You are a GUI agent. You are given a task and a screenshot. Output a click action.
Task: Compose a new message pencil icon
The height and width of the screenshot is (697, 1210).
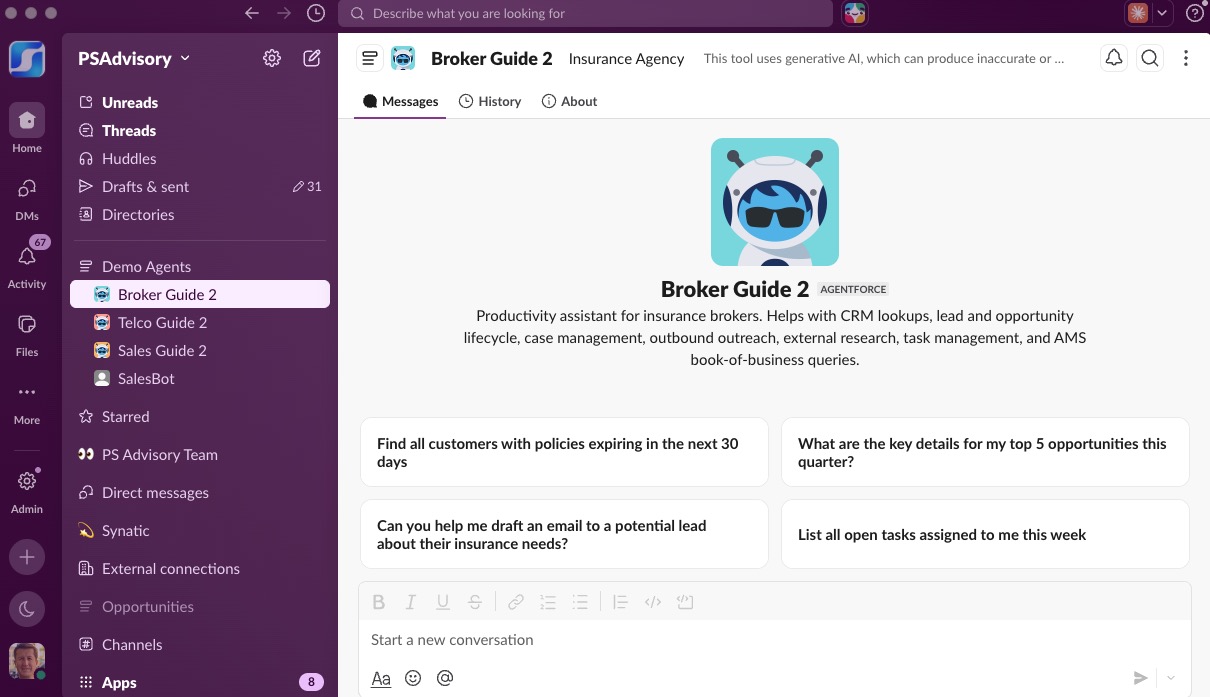(312, 58)
